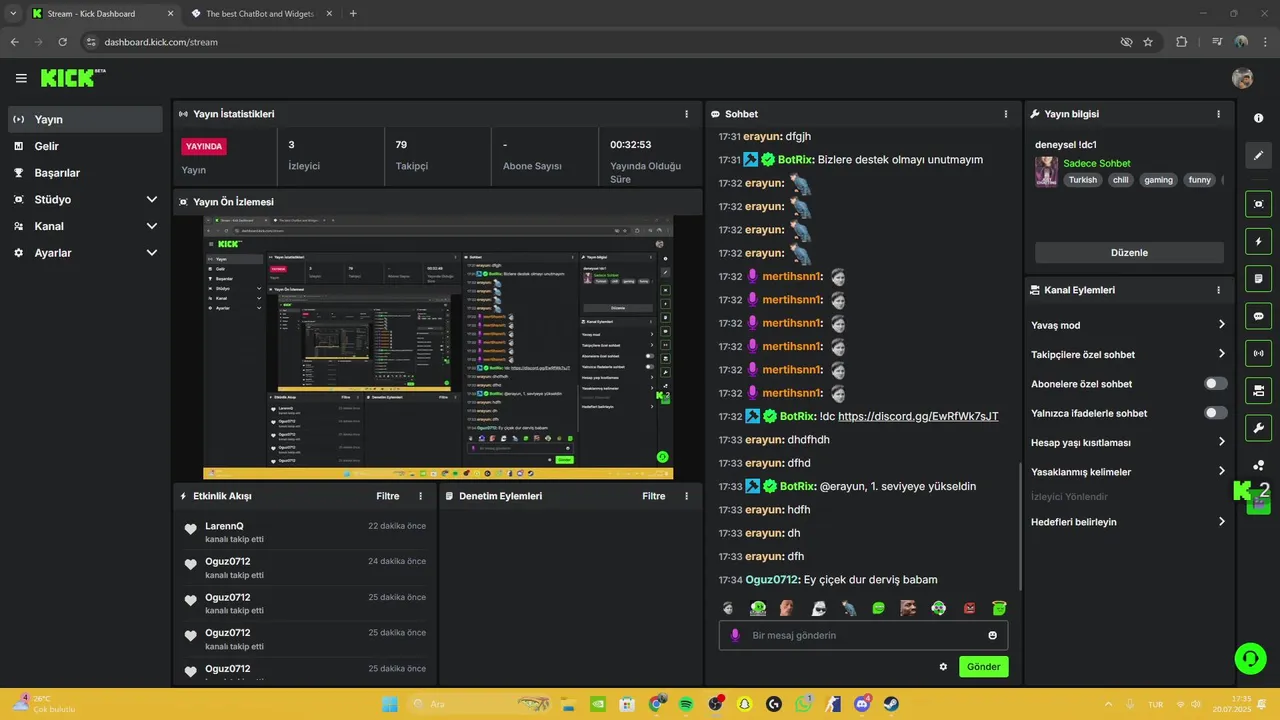This screenshot has height=720, width=1280.
Task: Toggle the stream preview widget icon
Action: click(x=1258, y=204)
